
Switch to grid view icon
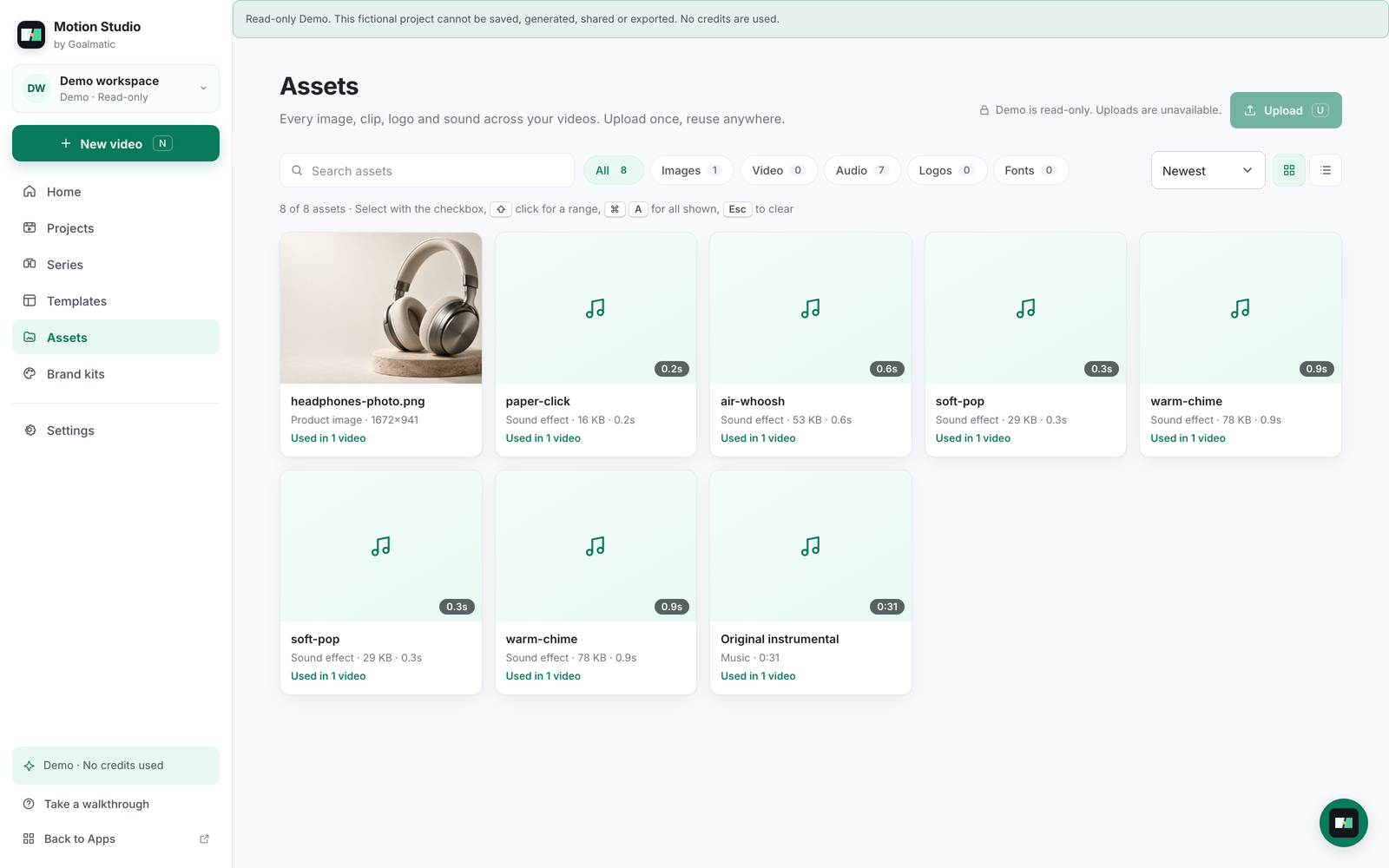tap(1289, 170)
